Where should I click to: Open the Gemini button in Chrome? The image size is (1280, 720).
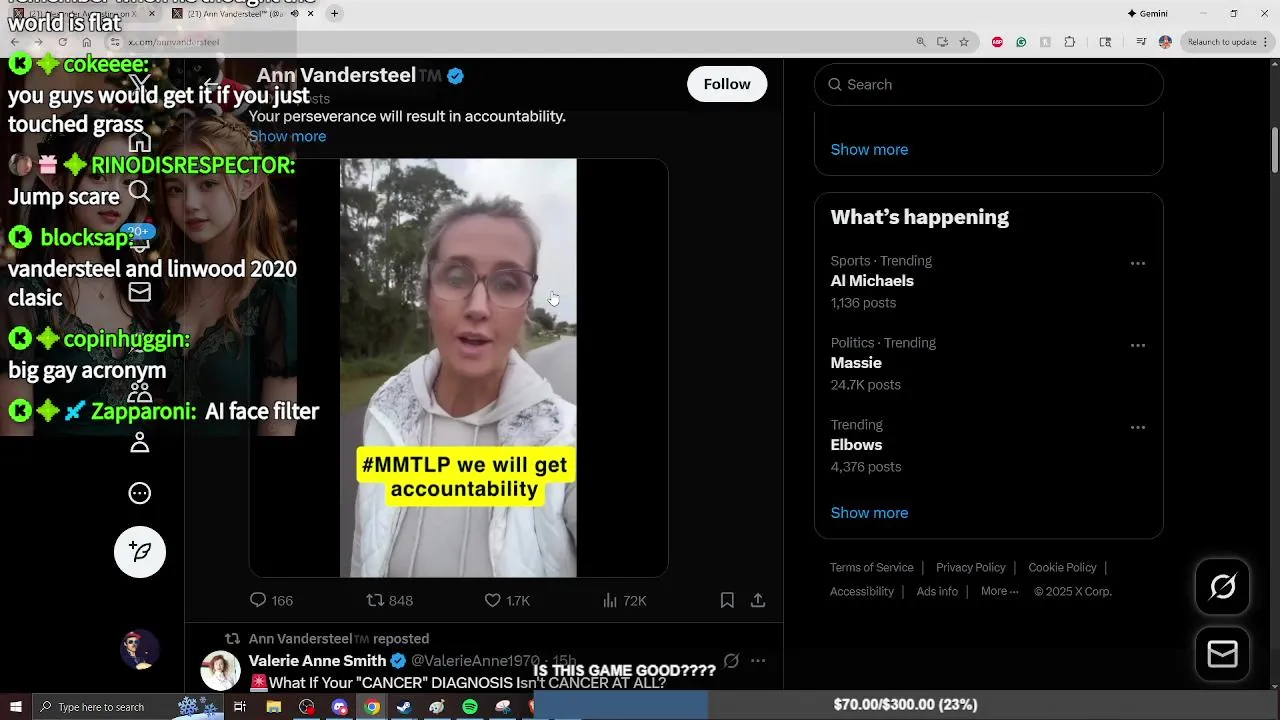coord(1147,14)
